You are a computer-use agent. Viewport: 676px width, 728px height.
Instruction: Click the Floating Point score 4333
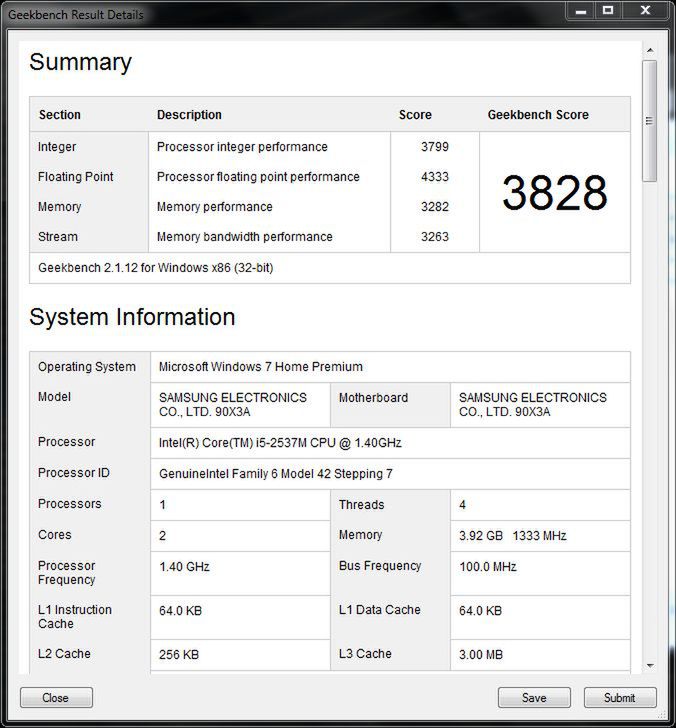click(x=435, y=177)
